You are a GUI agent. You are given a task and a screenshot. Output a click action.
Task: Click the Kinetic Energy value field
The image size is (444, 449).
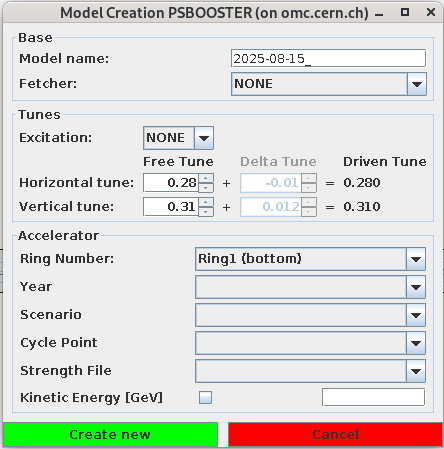point(374,397)
